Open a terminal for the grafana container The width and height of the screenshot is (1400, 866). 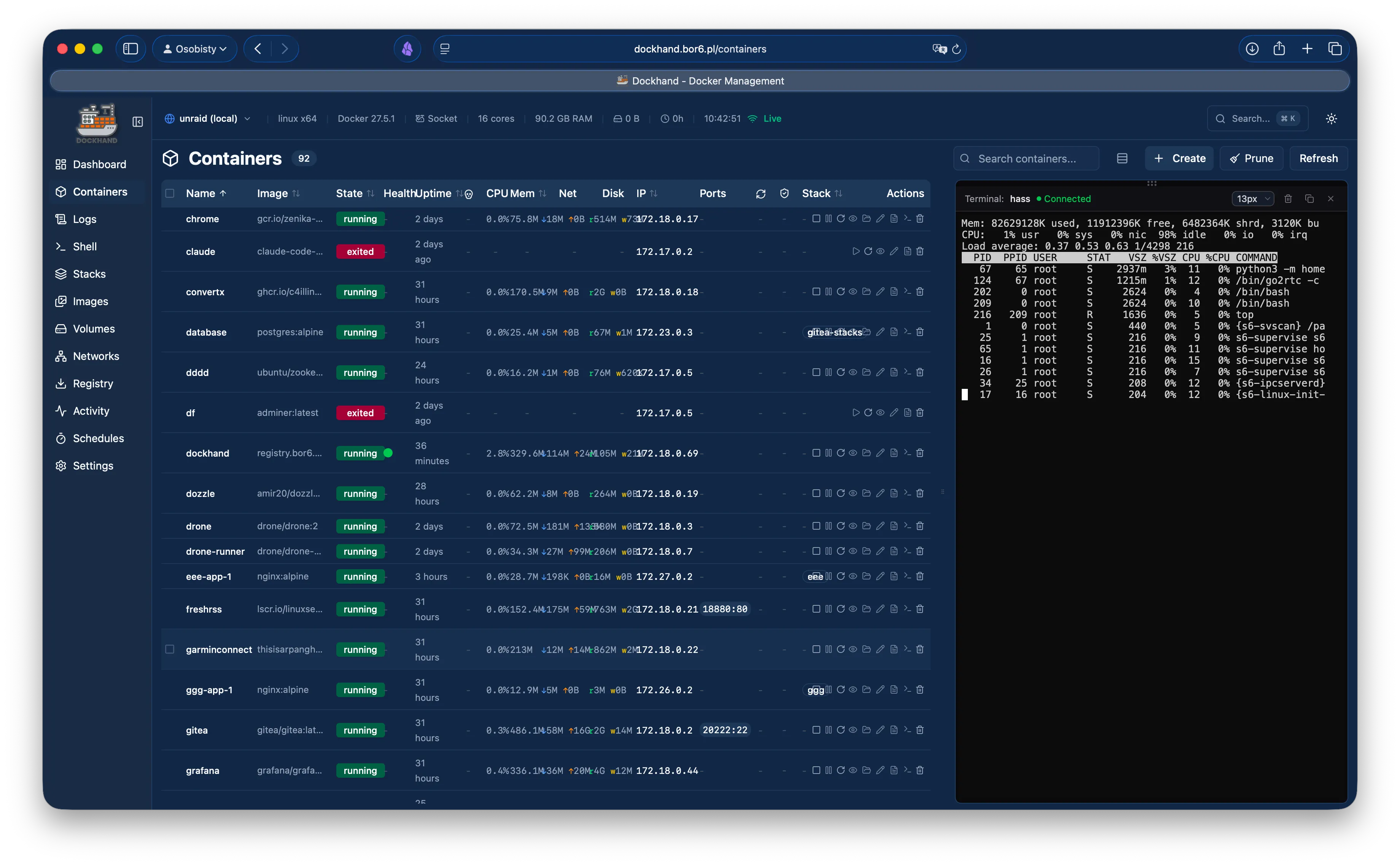tap(907, 770)
